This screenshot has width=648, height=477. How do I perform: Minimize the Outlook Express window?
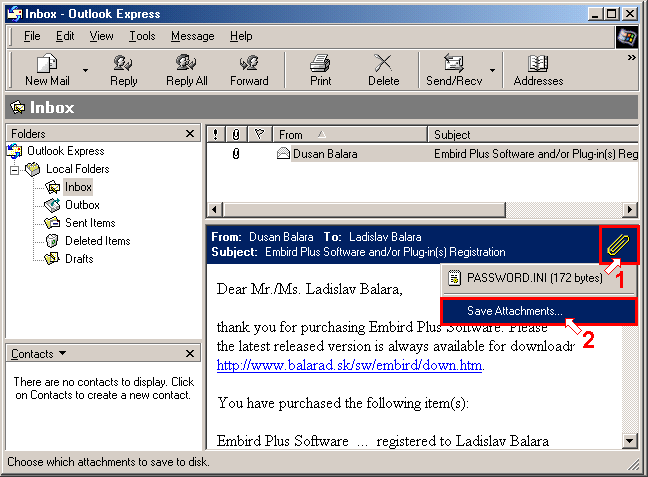pyautogui.click(x=595, y=14)
